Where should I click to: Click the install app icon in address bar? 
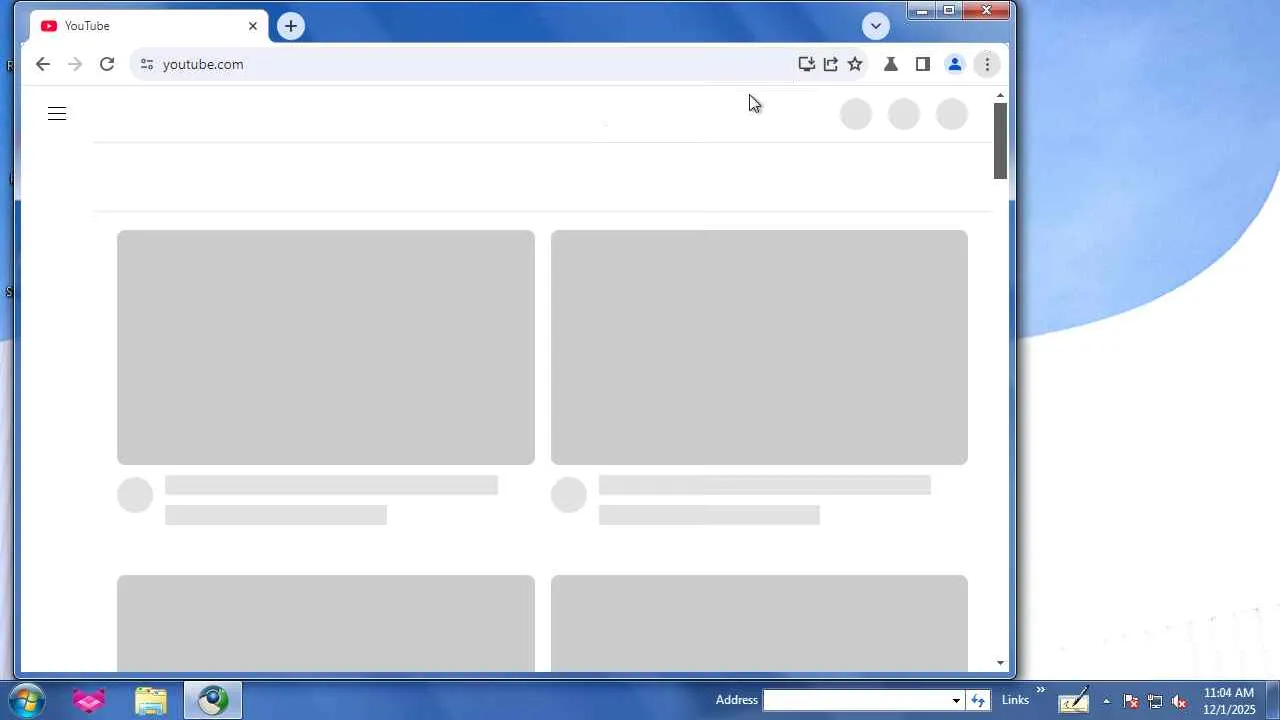(806, 64)
